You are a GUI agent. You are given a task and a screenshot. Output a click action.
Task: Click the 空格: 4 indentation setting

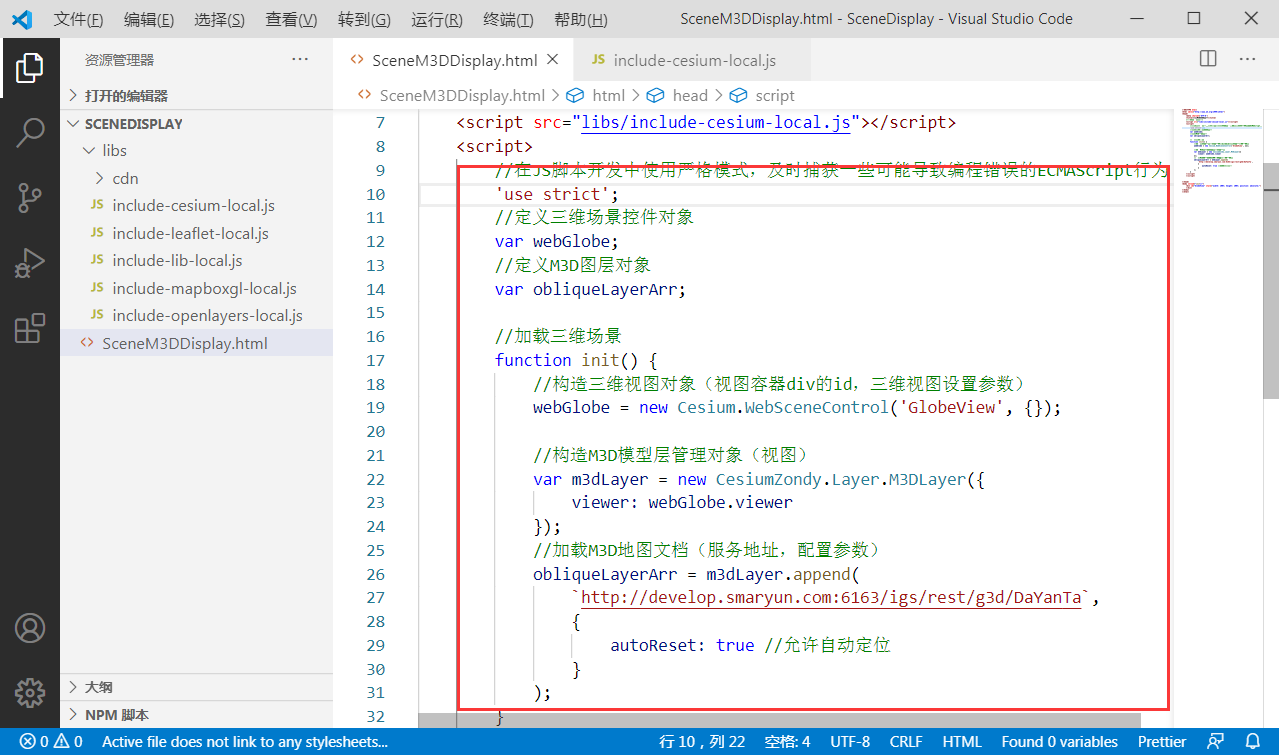[787, 742]
